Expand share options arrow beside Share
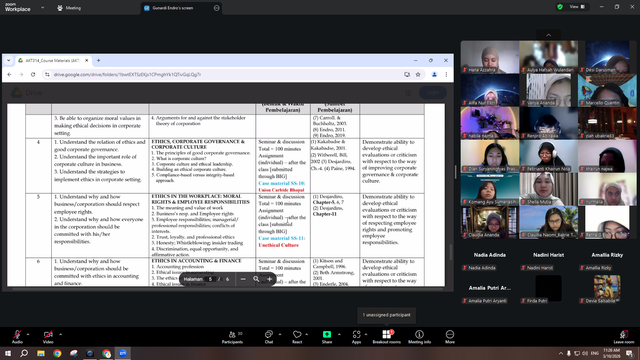 (339, 334)
